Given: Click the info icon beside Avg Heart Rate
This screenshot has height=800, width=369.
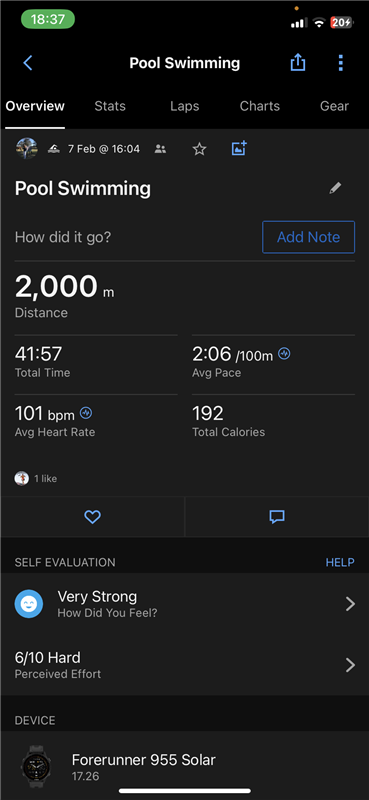Looking at the screenshot, I should 86,412.
